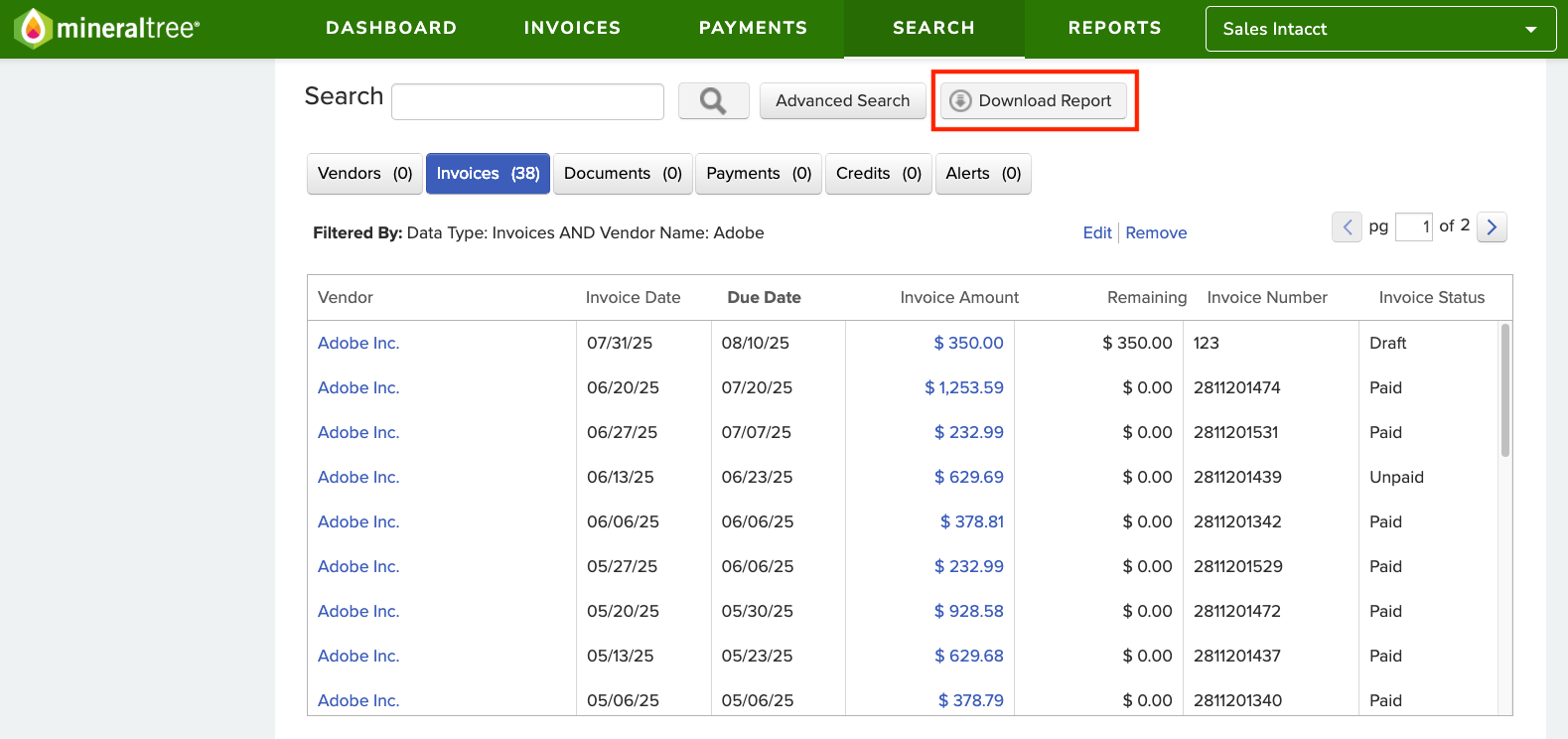Sort by the Remaining column header

pos(1147,297)
